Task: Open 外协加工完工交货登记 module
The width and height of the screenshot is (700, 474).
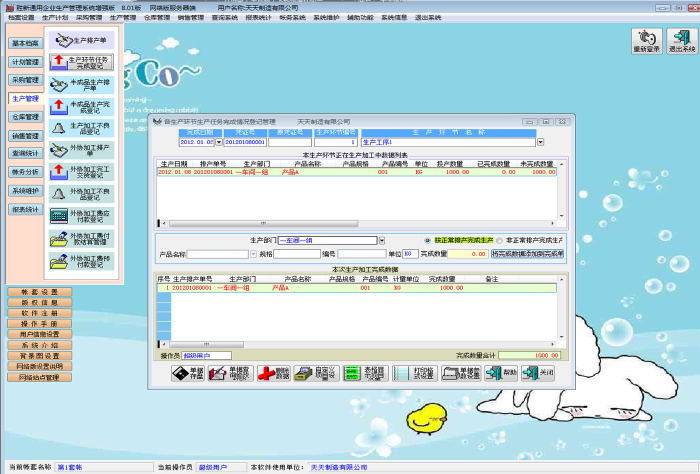Action: tap(81, 172)
